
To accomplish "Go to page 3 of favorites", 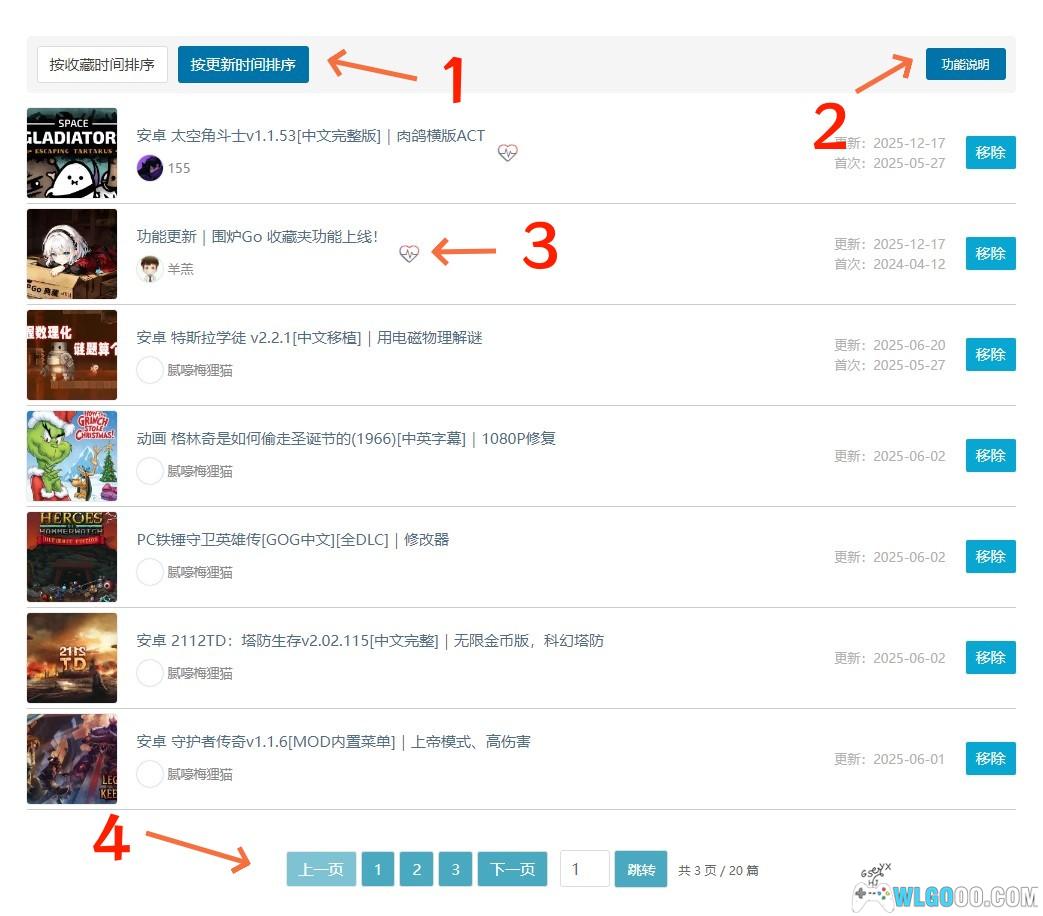I will tap(455, 870).
